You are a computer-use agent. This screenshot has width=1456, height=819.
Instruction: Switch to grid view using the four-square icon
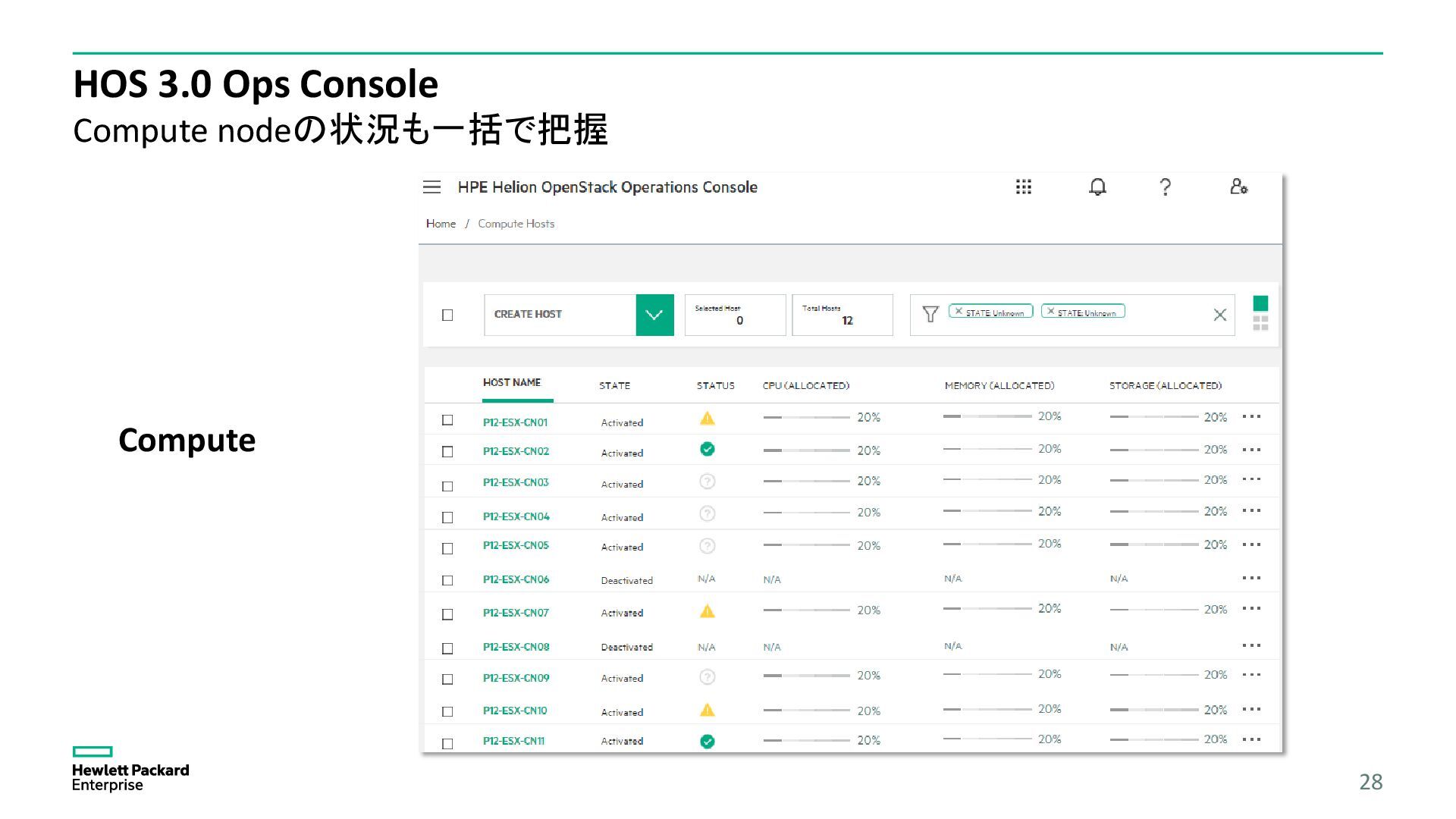coord(1260,324)
